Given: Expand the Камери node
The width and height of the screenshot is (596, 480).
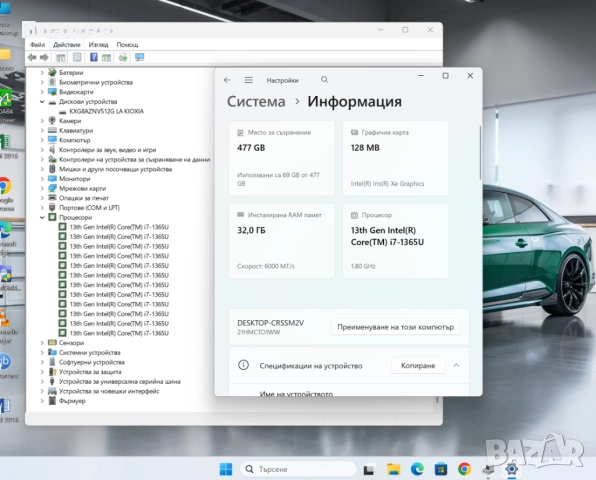Looking at the screenshot, I should [42, 121].
